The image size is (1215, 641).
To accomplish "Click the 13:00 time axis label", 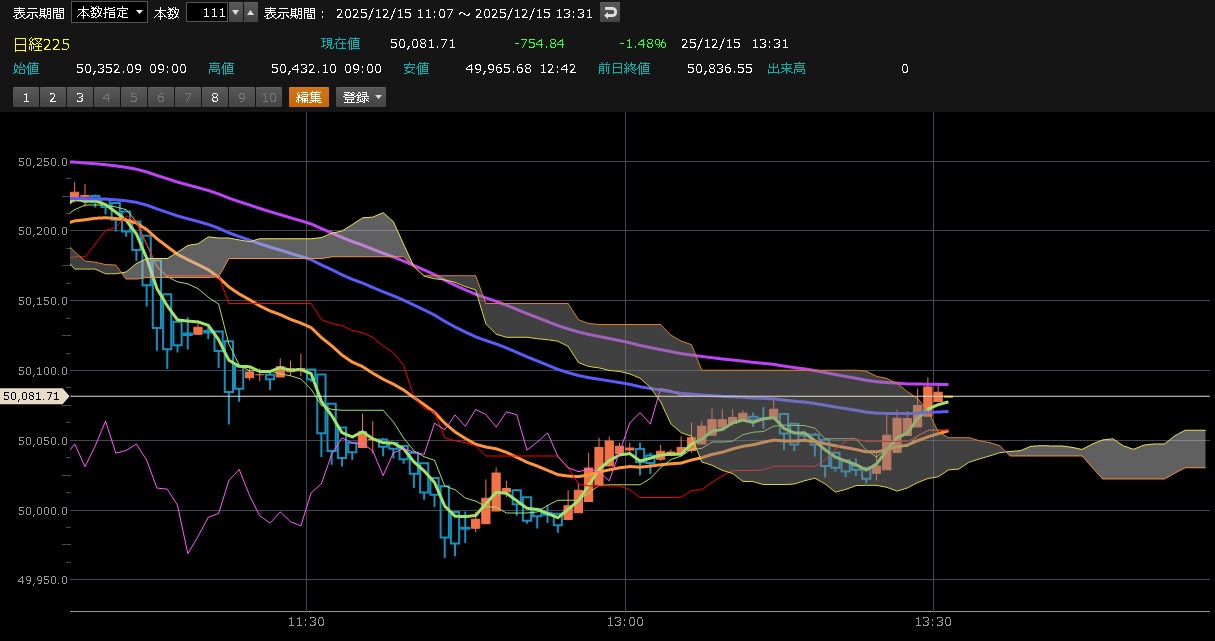I will pyautogui.click(x=625, y=622).
